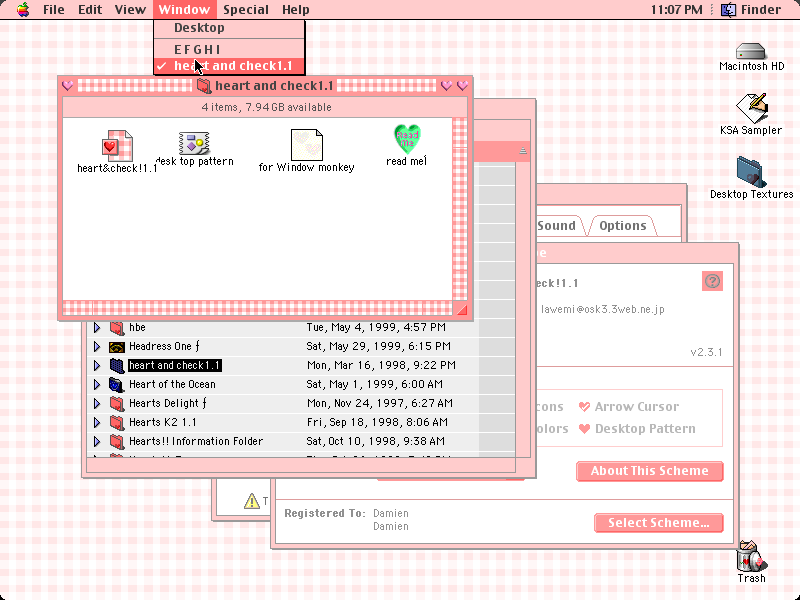
Task: Expand the heart and check1.1 row triangle
Action: click(x=97, y=366)
